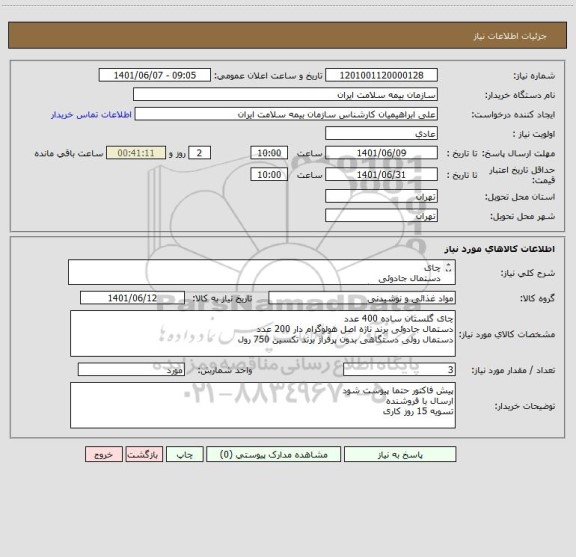
Task: Click the پاسخ به نیاز button
Action: (x=400, y=454)
